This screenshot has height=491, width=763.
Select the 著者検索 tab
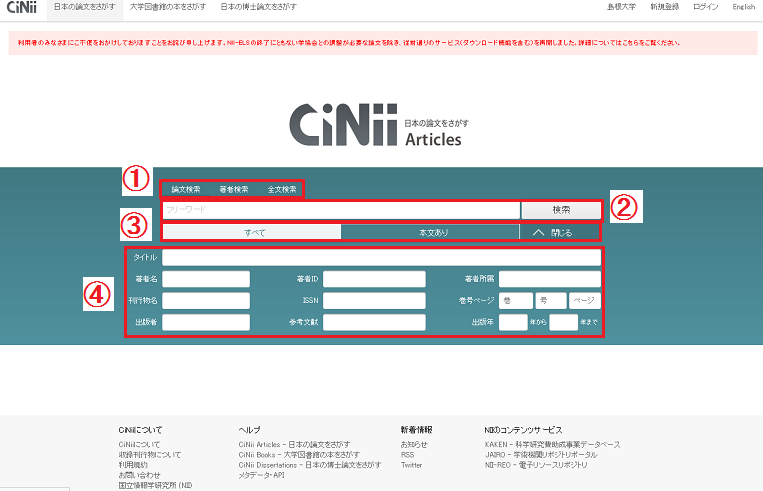(234, 189)
